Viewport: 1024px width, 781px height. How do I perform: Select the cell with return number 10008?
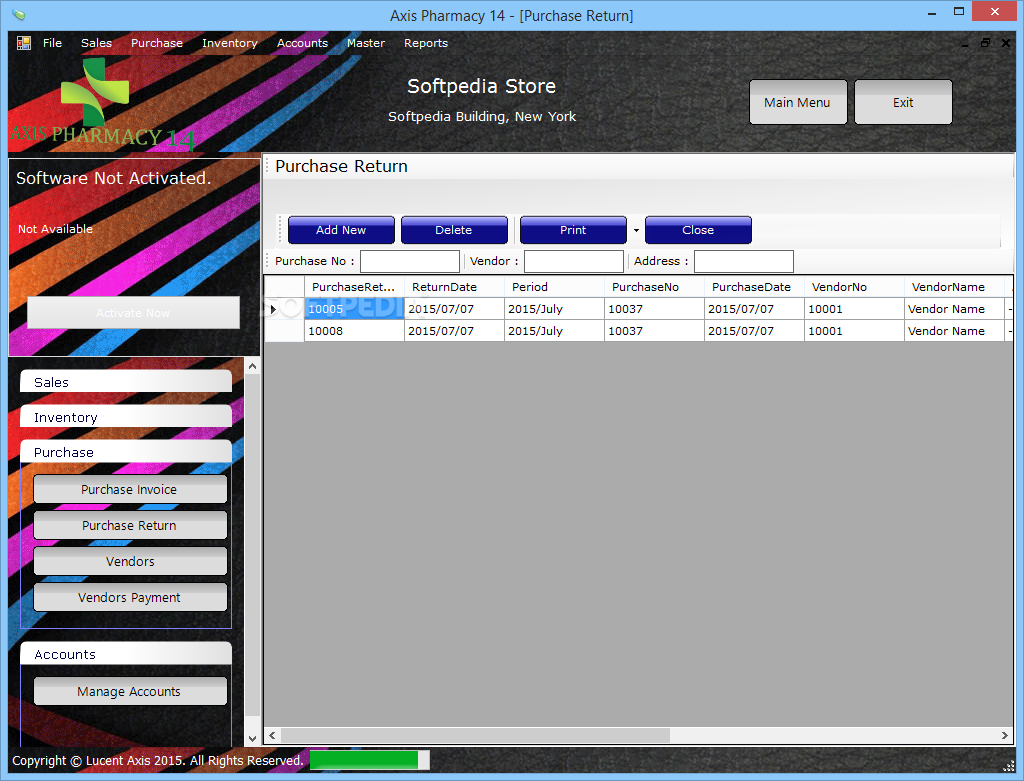click(354, 331)
